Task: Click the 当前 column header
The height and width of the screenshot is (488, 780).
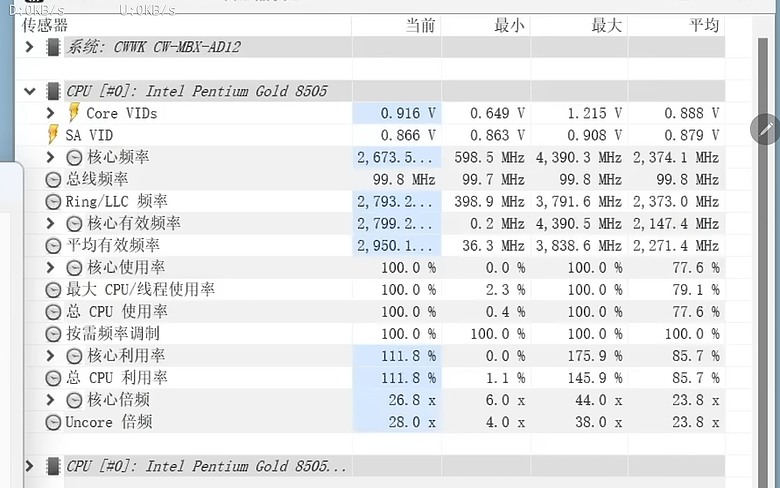Action: click(x=420, y=25)
